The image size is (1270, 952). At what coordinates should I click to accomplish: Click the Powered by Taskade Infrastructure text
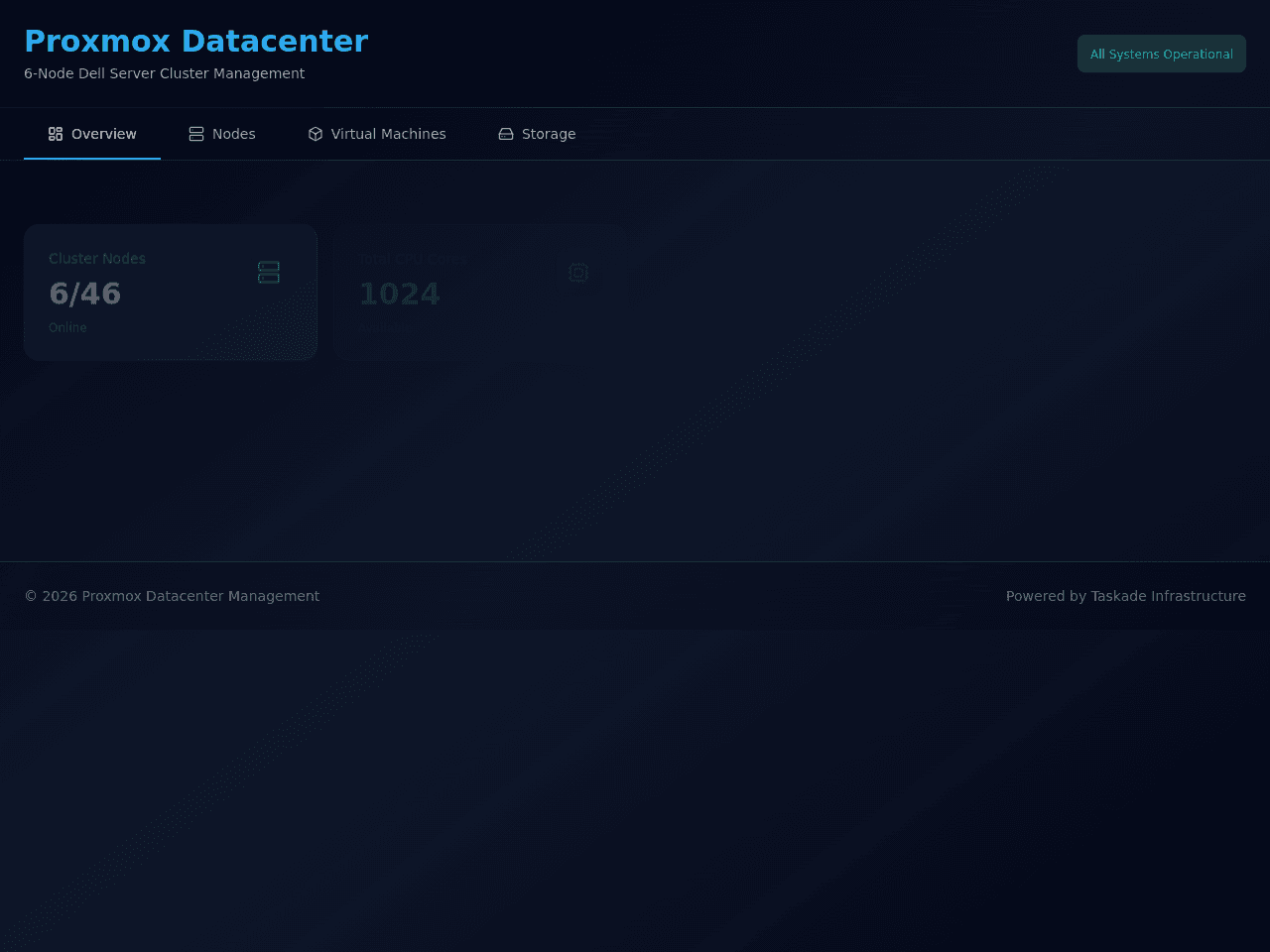point(1126,596)
